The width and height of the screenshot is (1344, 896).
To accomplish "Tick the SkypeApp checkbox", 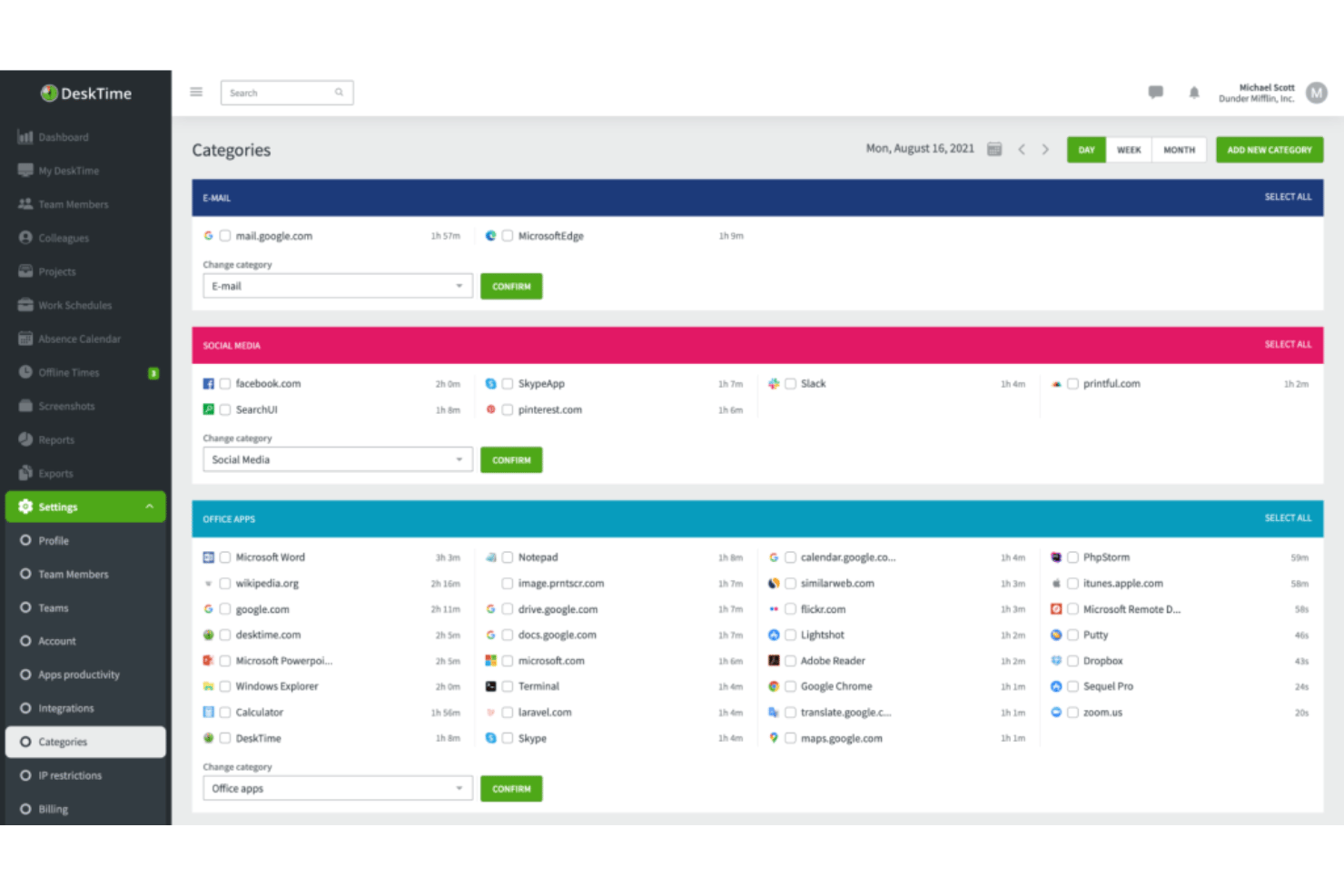I will click(508, 384).
